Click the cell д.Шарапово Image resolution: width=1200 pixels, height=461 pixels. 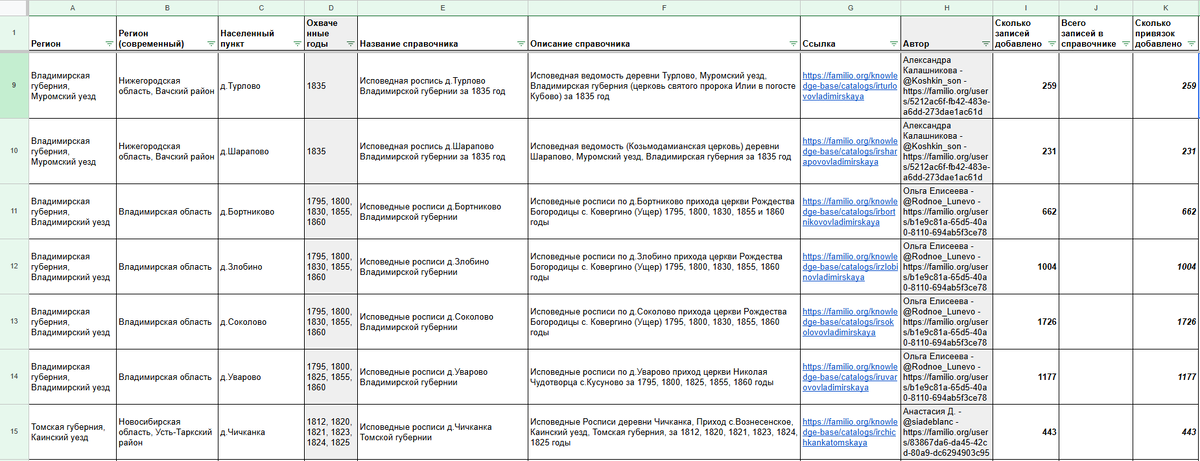click(259, 151)
